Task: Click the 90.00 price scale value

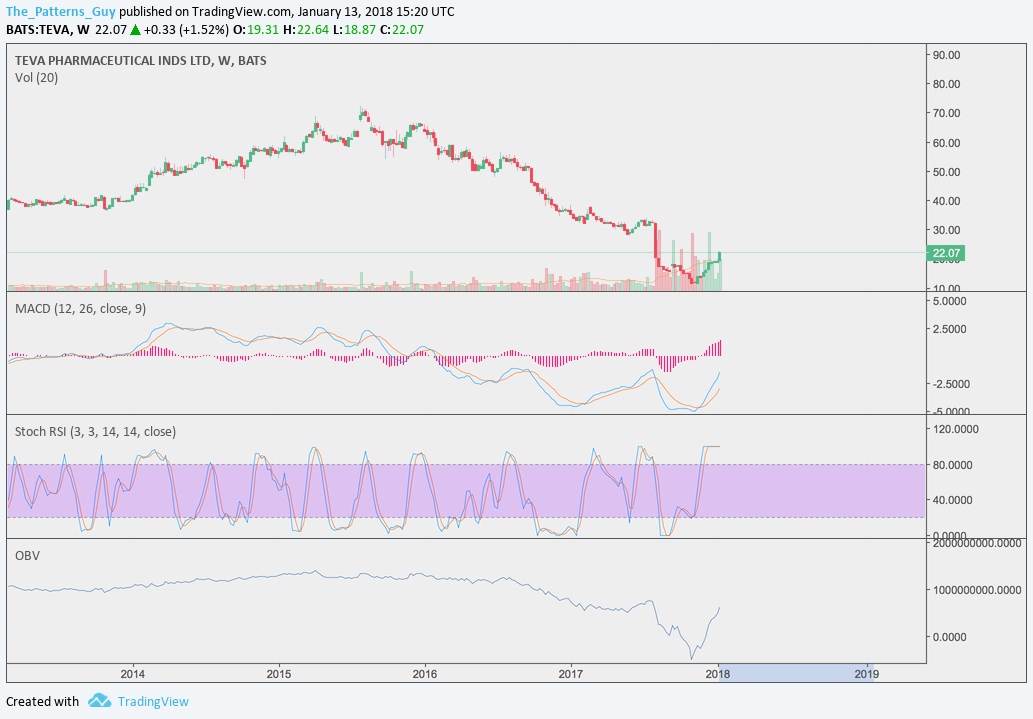Action: (946, 55)
